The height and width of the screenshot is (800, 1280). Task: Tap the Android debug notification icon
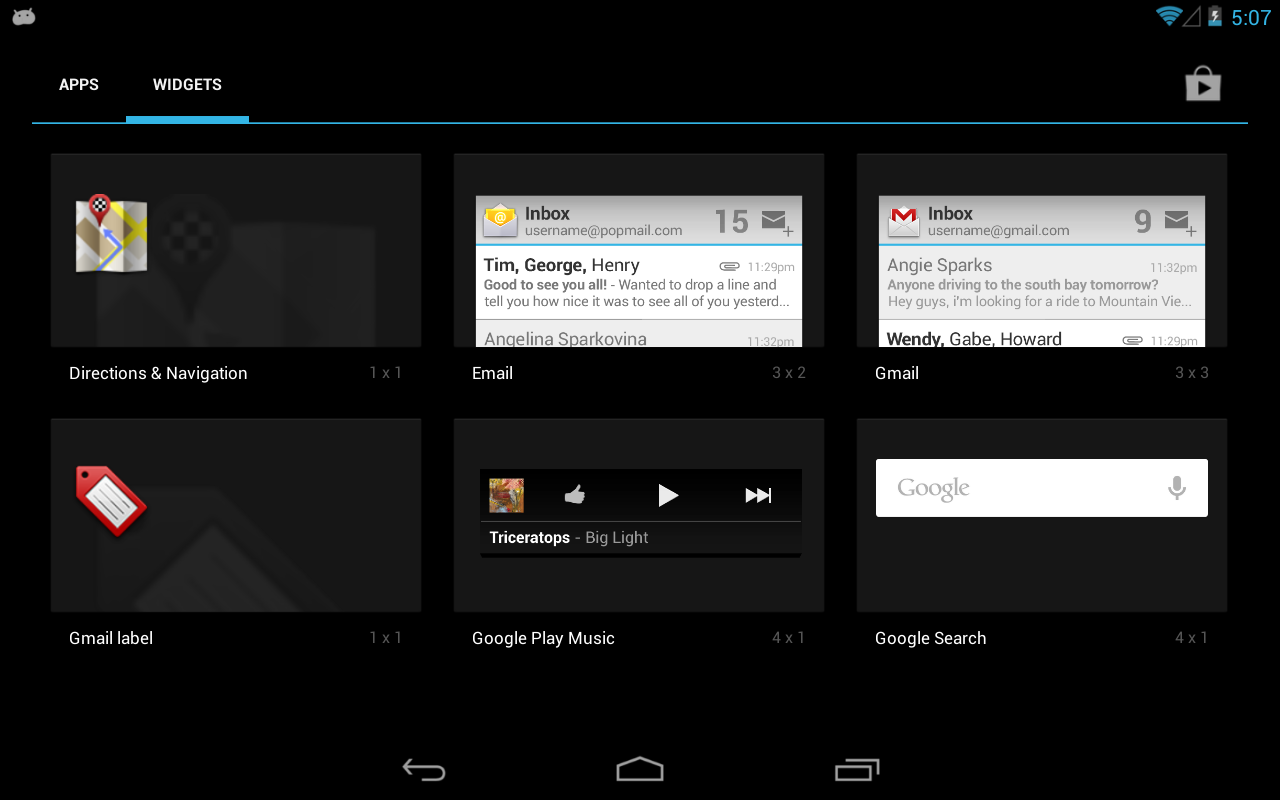point(24,16)
